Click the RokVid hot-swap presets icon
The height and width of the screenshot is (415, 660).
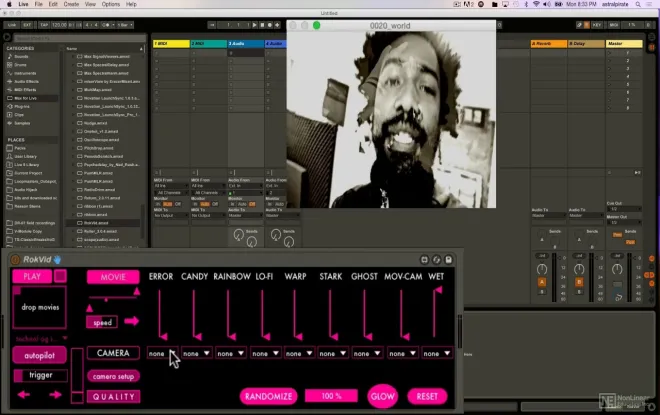436,260
